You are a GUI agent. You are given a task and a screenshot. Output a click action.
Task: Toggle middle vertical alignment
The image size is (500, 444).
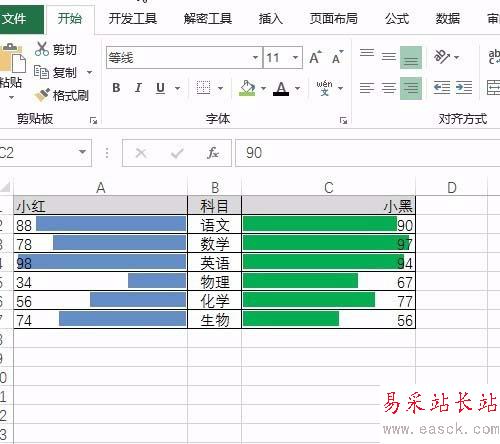[x=389, y=57]
